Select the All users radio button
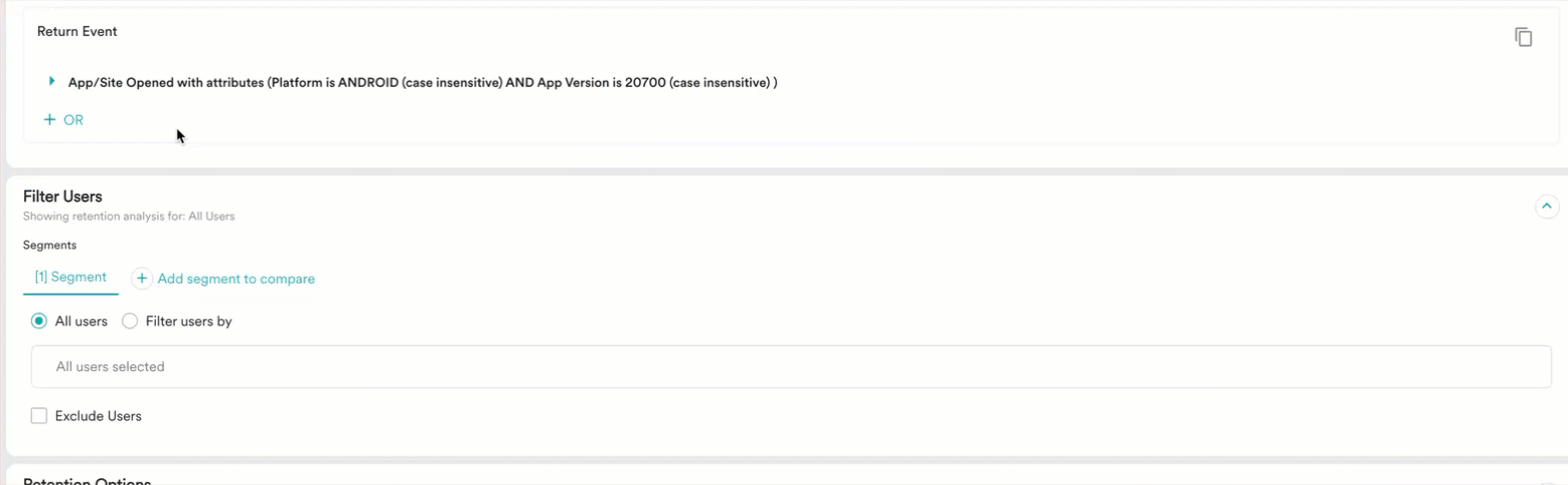Viewport: 1568px width, 485px height. pos(39,321)
